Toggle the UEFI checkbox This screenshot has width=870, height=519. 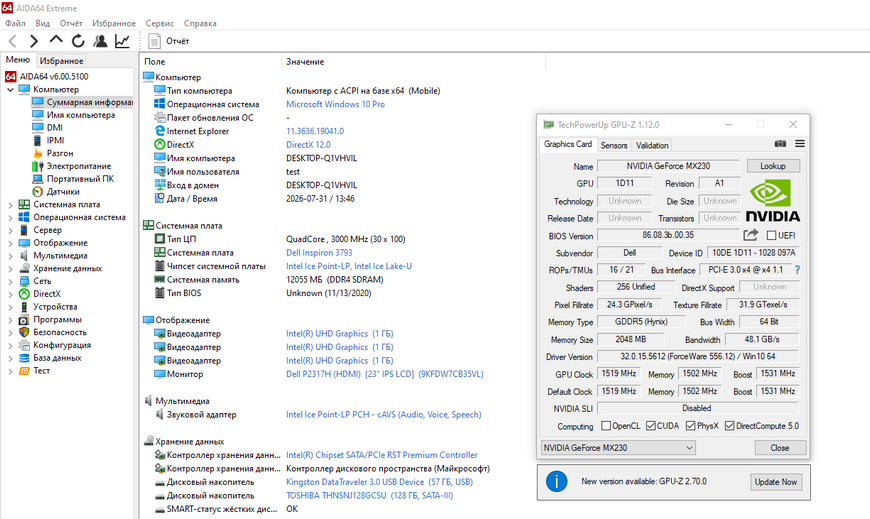[x=771, y=235]
